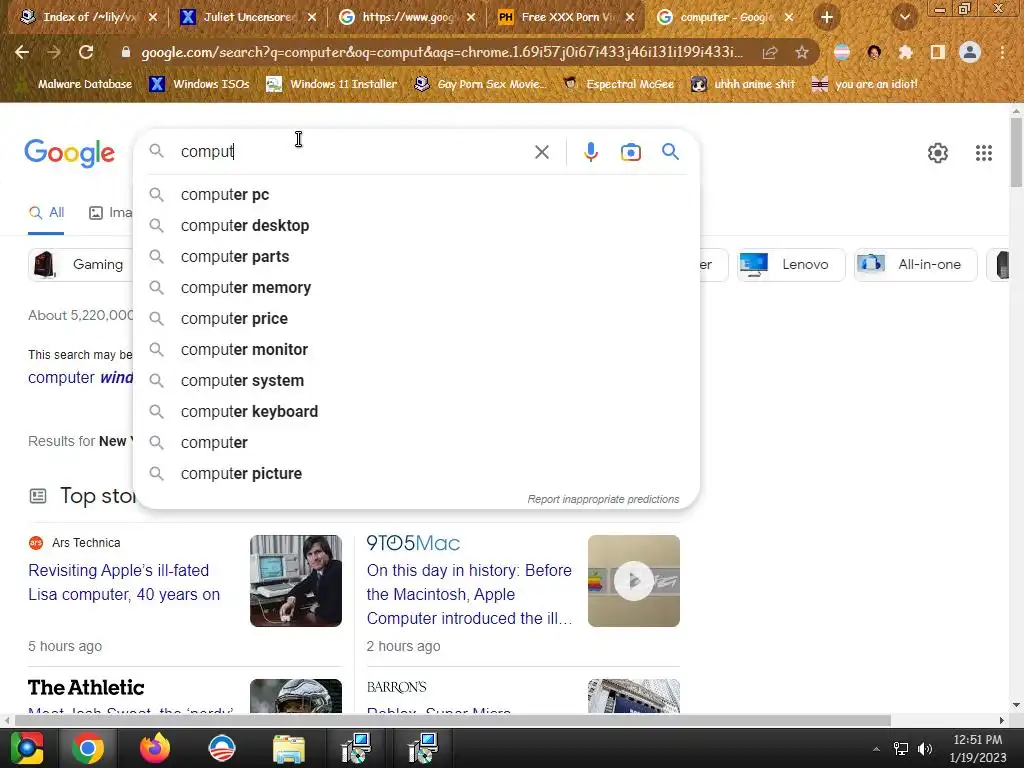Open the Espectral McGee bookmark

click(618, 84)
